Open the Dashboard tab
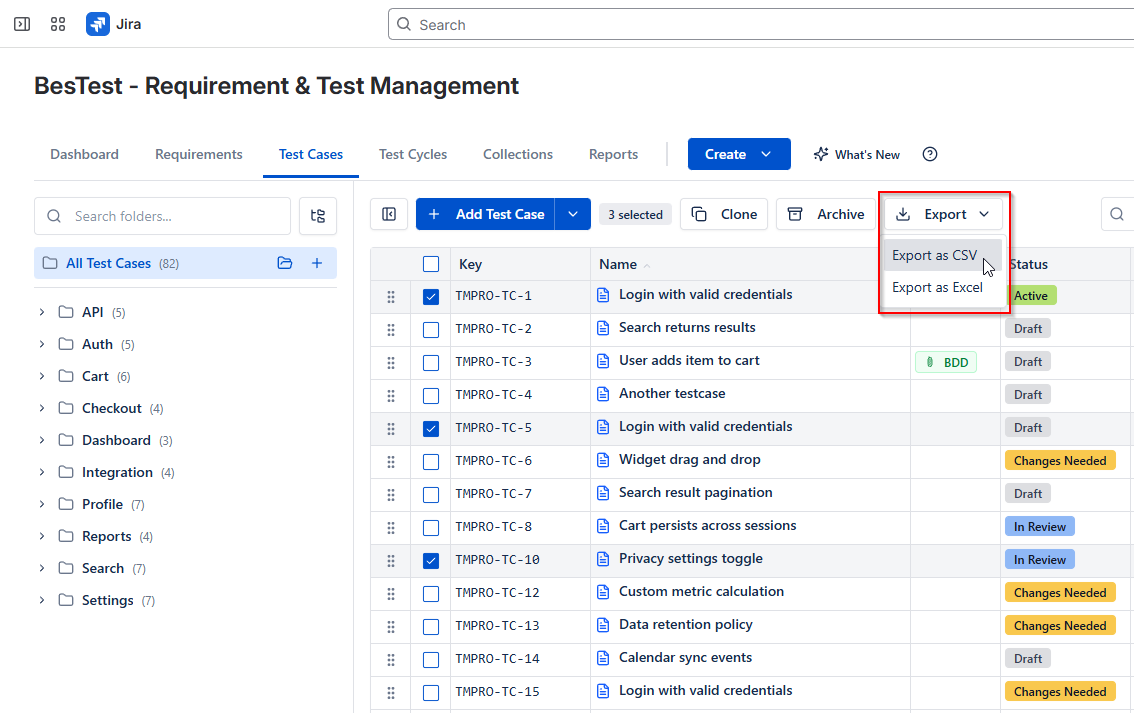Viewport: 1134px width, 713px height. (x=85, y=154)
